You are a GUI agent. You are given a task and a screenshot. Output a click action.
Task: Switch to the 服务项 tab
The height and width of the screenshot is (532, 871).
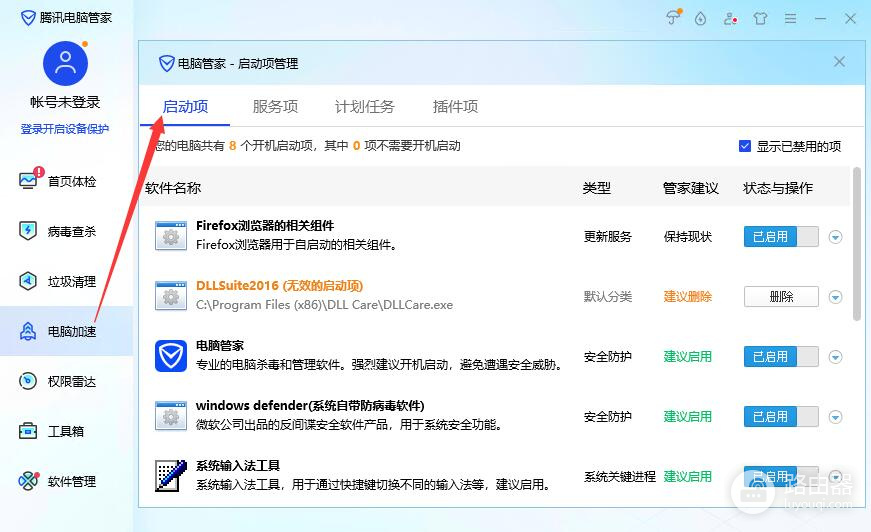tap(275, 106)
